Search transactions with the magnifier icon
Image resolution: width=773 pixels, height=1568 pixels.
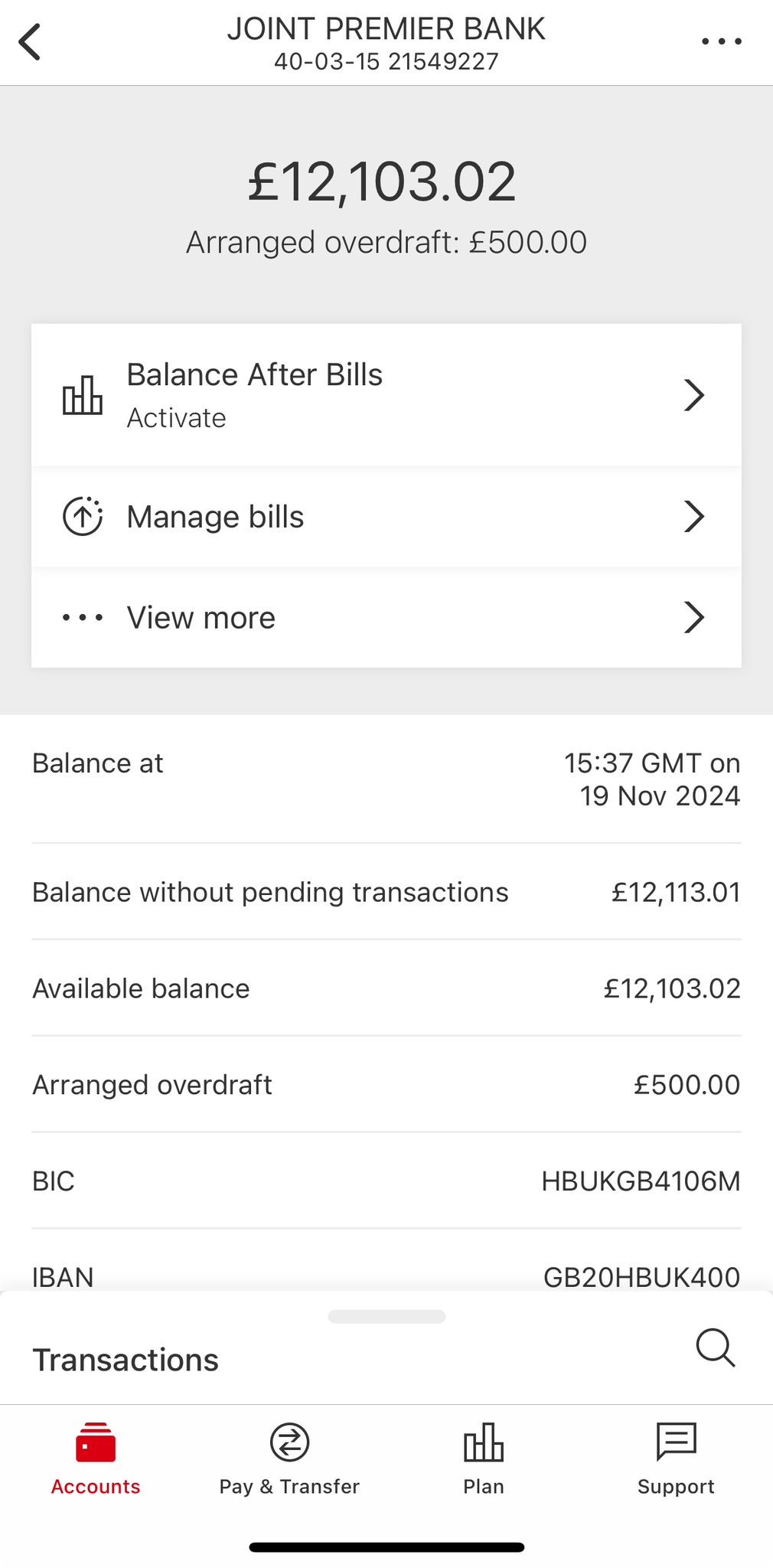tap(715, 1348)
